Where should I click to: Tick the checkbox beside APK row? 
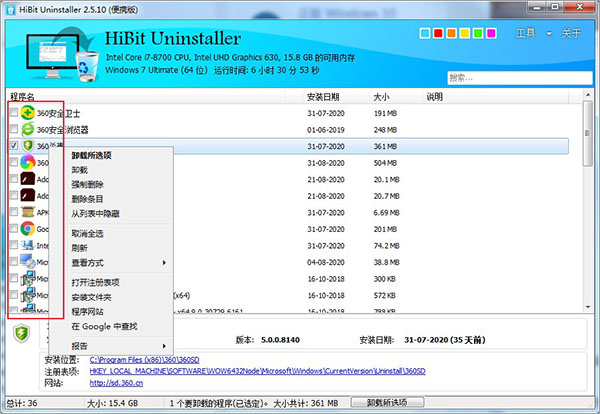[14, 211]
